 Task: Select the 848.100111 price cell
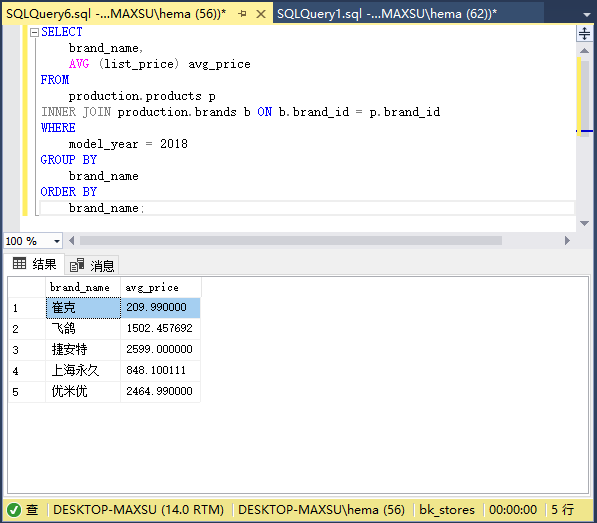click(160, 371)
